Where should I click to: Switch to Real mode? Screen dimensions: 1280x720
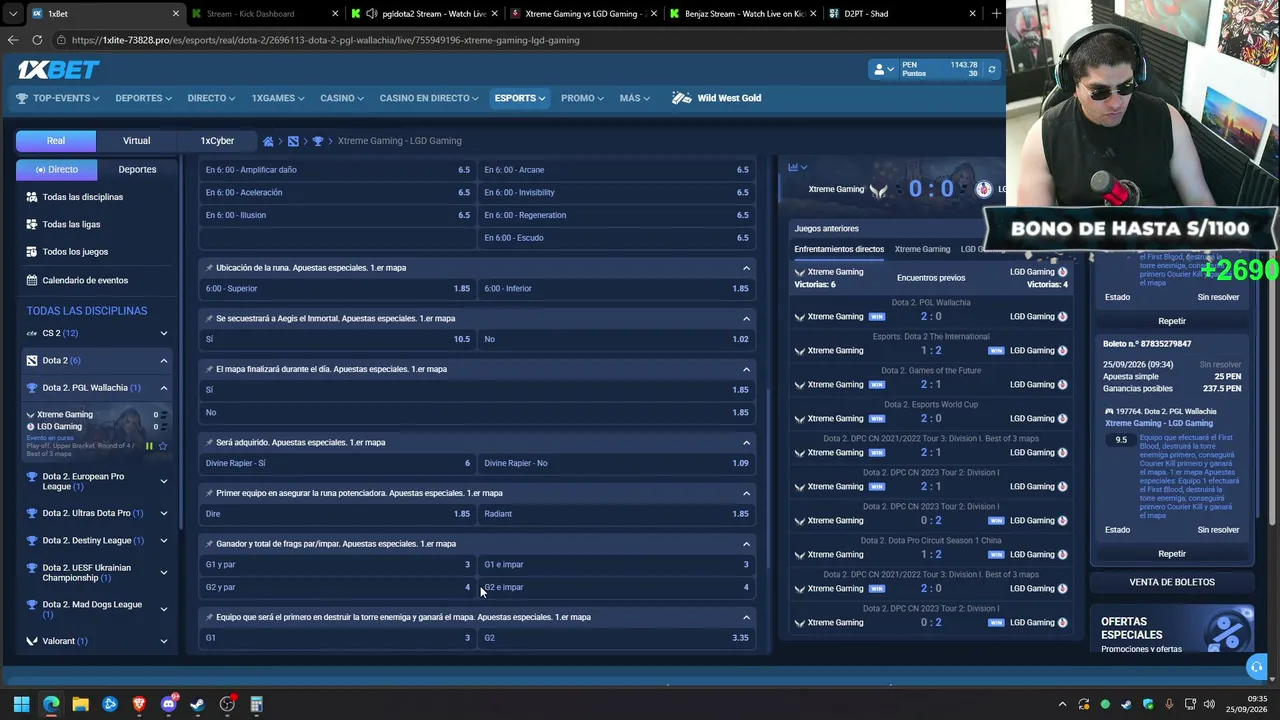coord(56,141)
